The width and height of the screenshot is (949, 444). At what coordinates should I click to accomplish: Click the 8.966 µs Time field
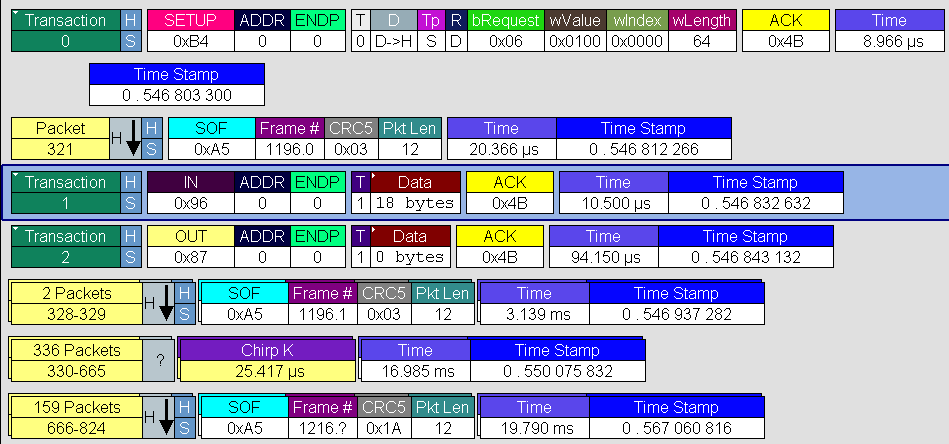click(890, 31)
